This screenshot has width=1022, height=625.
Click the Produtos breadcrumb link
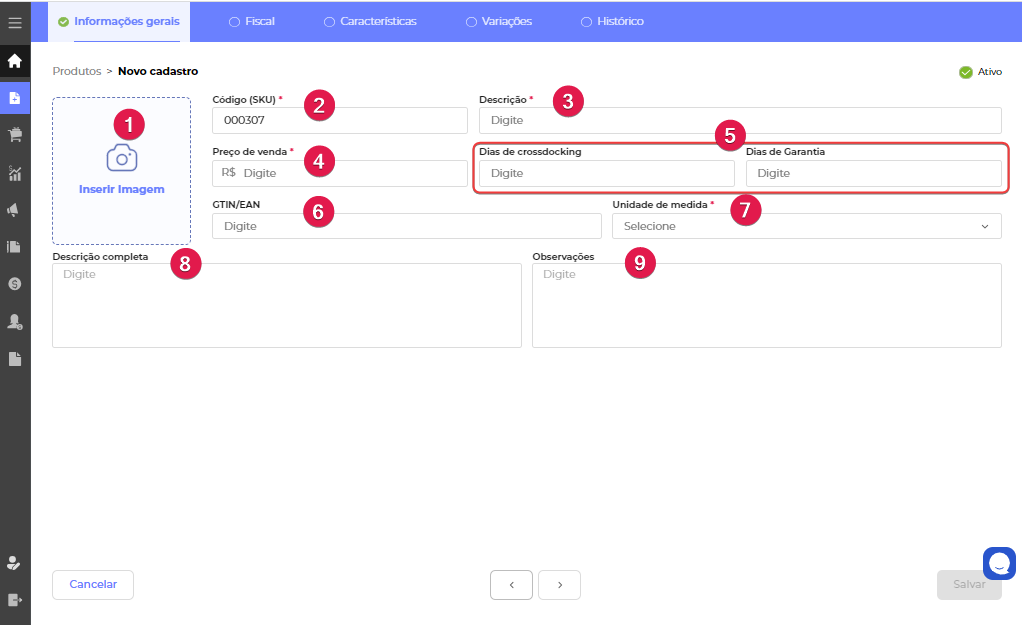(x=77, y=71)
